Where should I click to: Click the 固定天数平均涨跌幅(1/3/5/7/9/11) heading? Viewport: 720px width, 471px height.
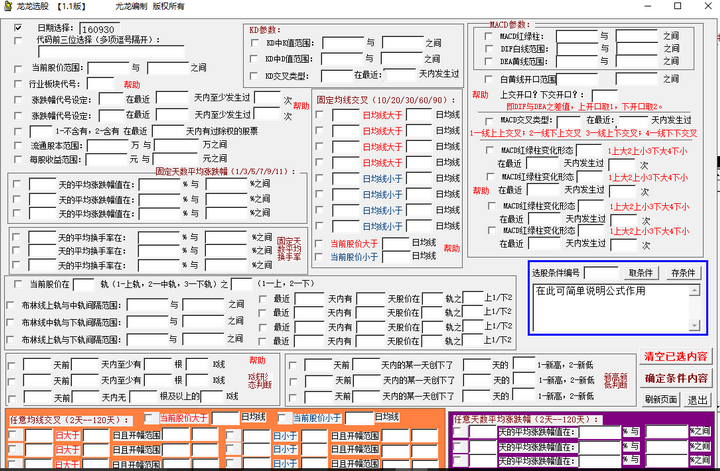tap(225, 171)
